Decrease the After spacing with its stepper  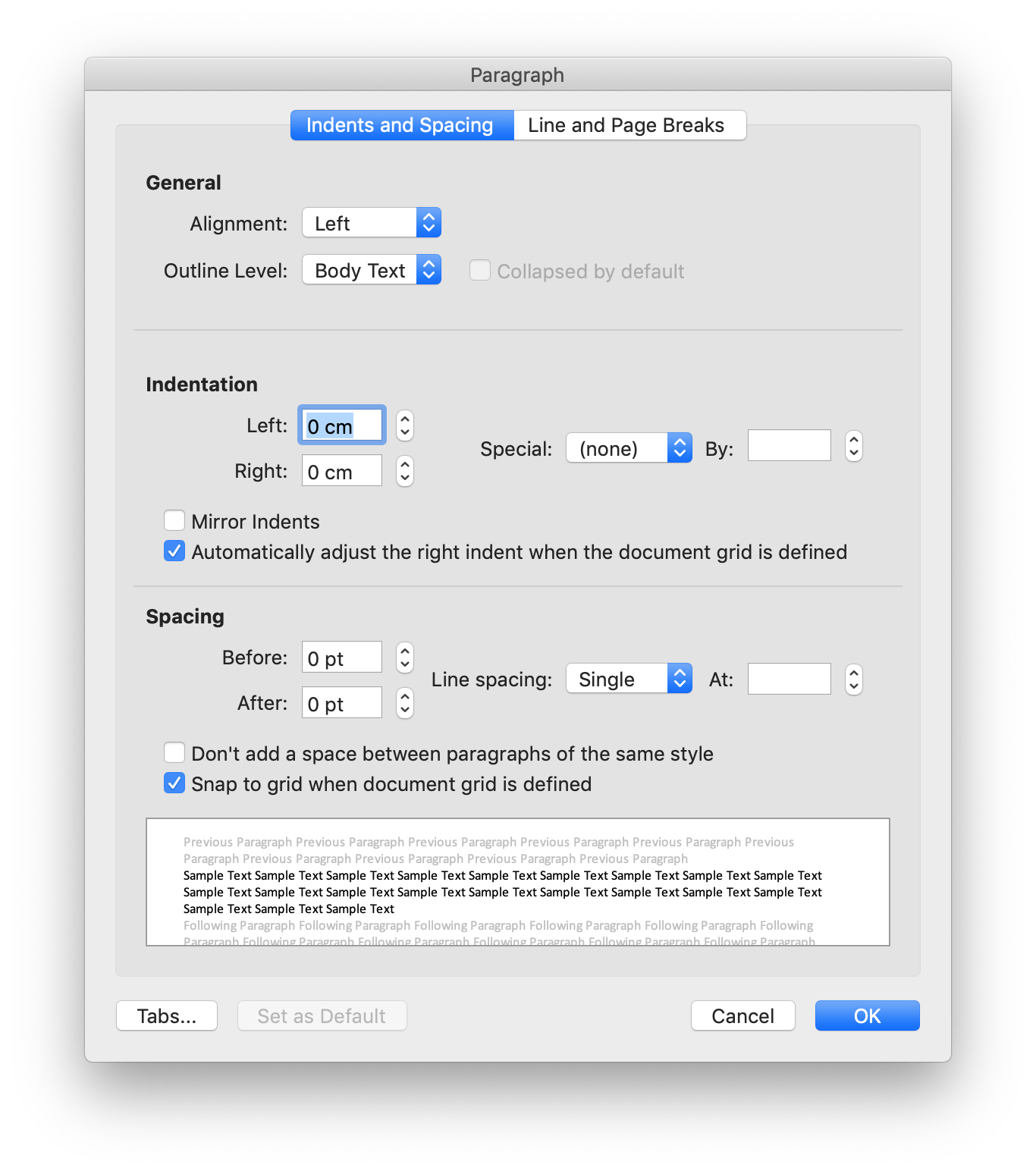click(404, 709)
